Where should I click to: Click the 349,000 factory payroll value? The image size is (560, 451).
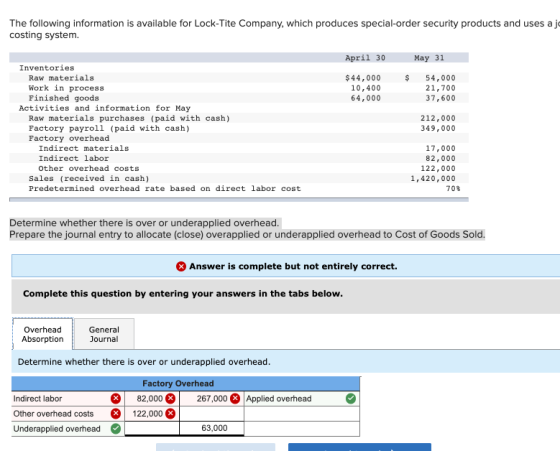click(438, 128)
